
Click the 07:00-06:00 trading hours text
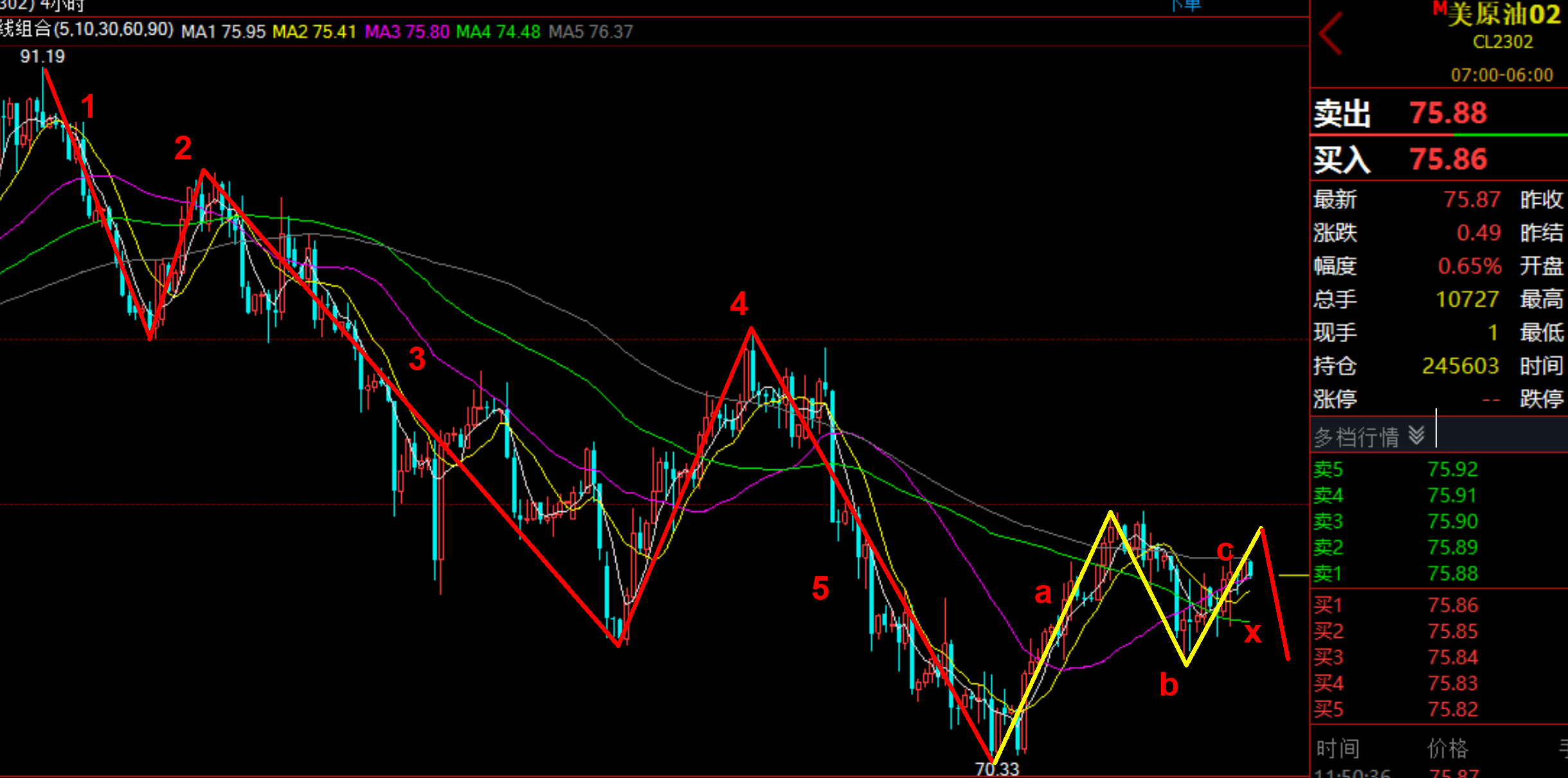[1502, 75]
